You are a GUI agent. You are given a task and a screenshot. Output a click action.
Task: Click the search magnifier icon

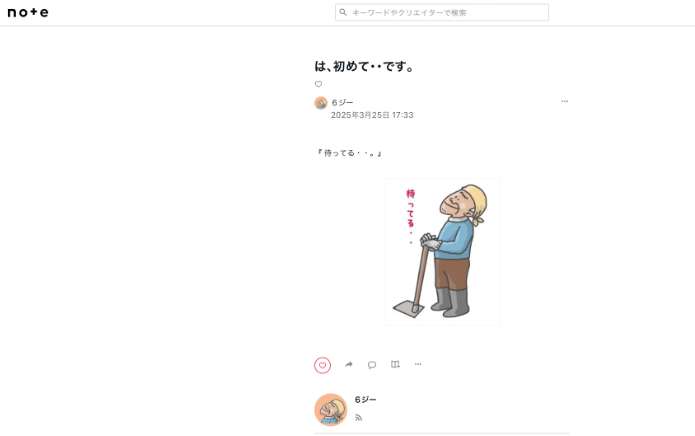point(343,12)
